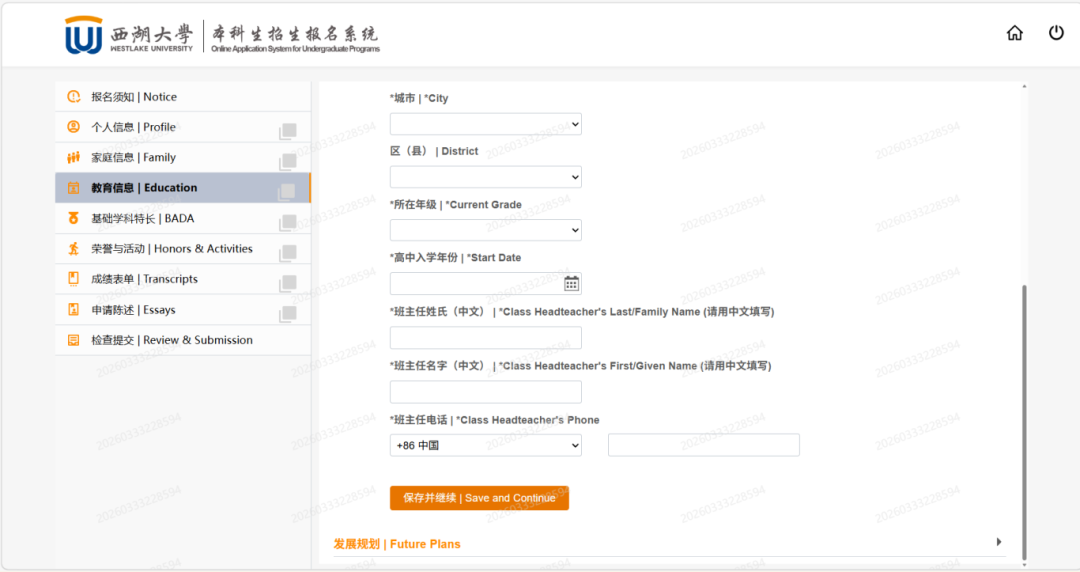This screenshot has width=1080, height=572.
Task: Click the status box on the Essays row
Action: pyautogui.click(x=288, y=314)
